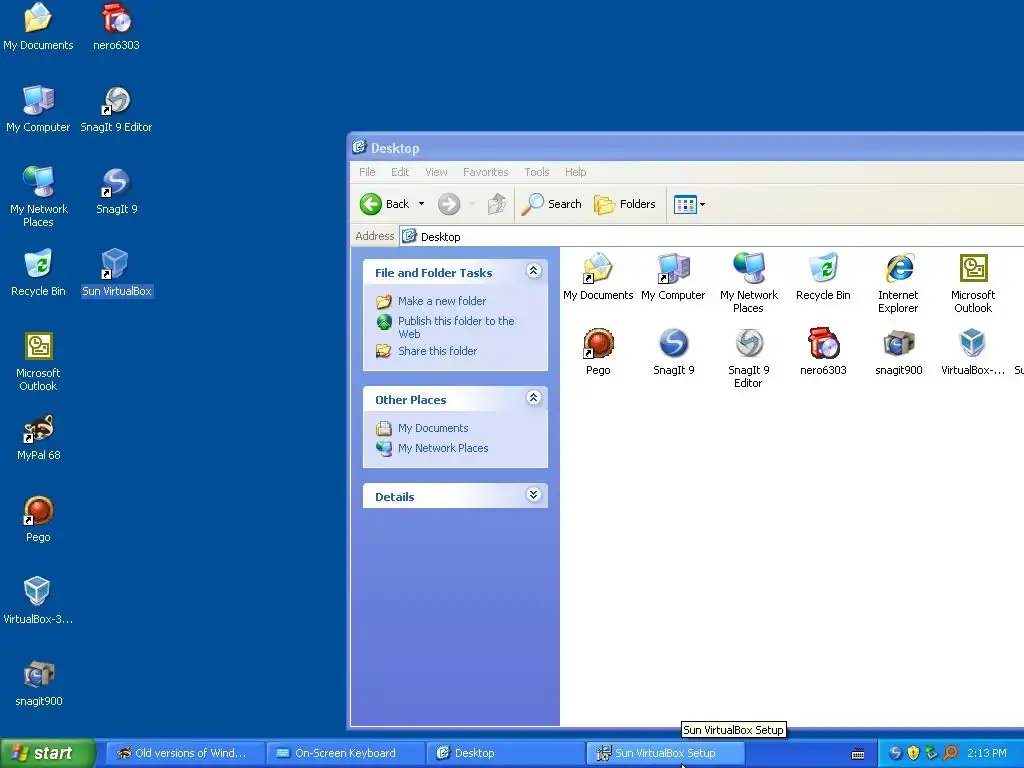Collapse the File and Folder Tasks panel

[534, 271]
